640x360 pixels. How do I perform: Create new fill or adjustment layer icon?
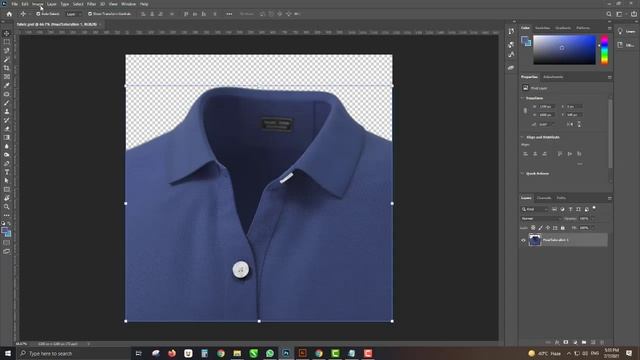click(x=575, y=342)
